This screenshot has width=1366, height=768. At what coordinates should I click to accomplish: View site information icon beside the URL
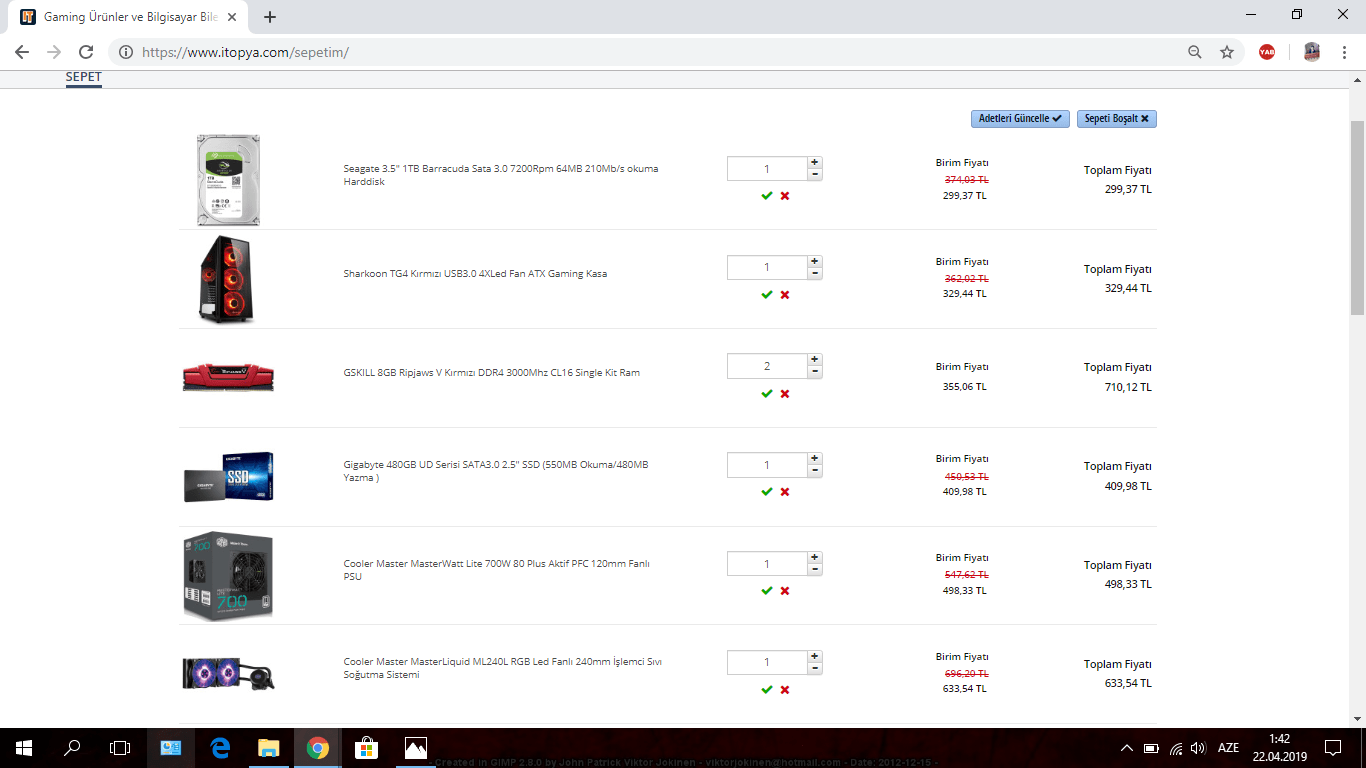point(125,52)
